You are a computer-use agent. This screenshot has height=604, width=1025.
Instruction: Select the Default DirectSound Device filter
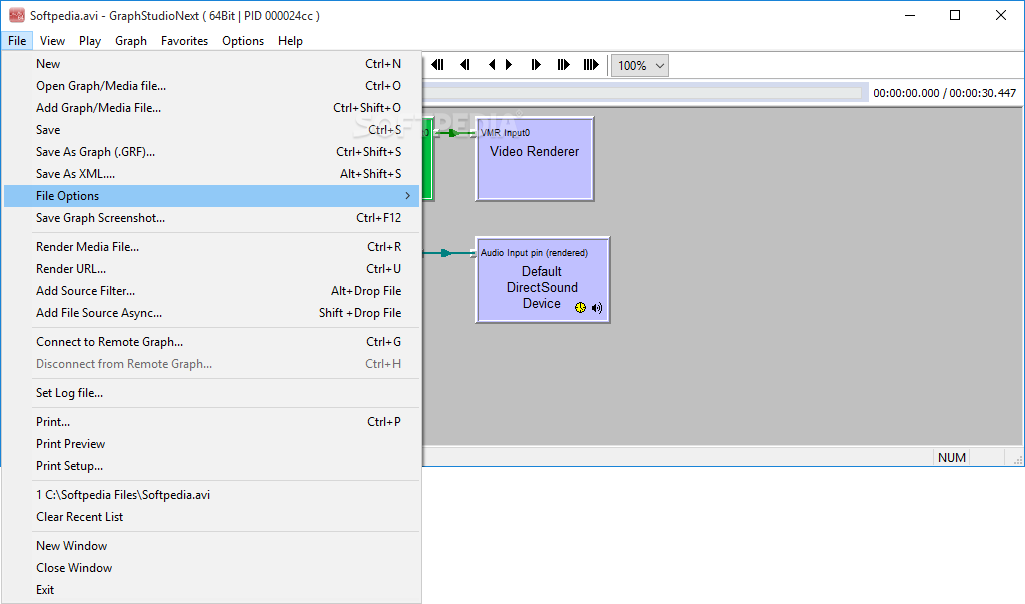(x=543, y=280)
